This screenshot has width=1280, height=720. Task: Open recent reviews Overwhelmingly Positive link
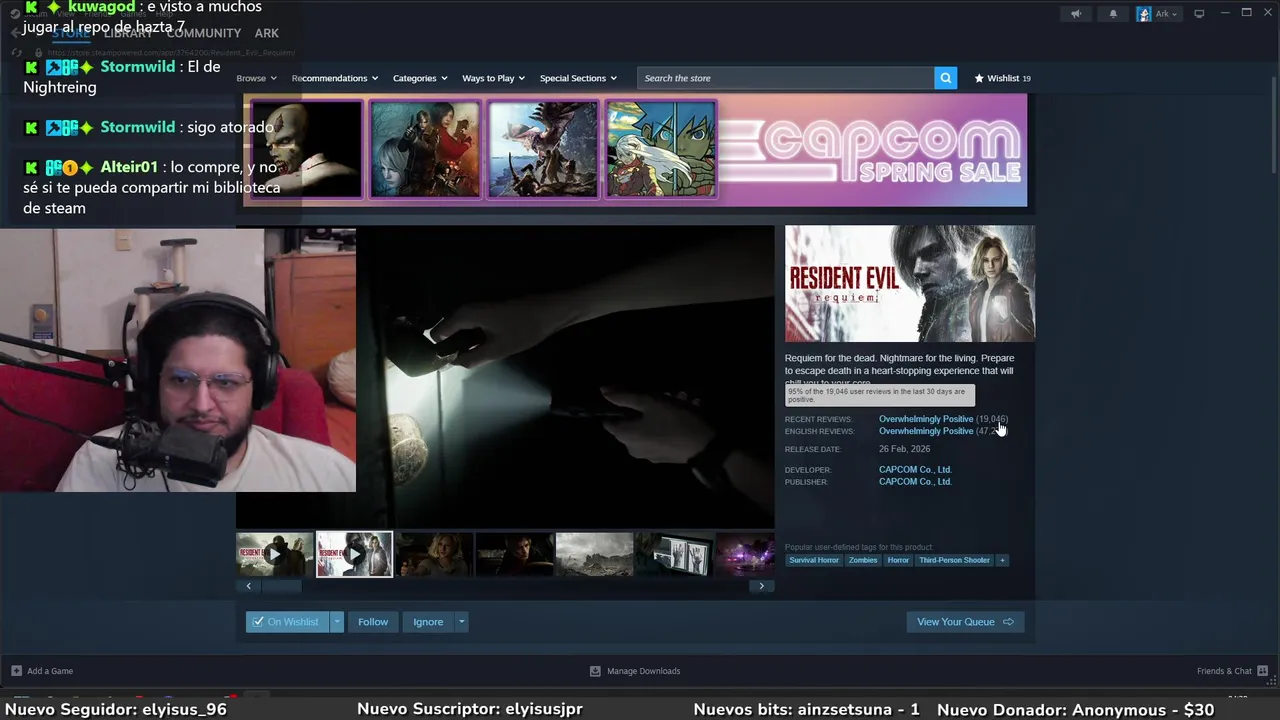[x=926, y=419]
